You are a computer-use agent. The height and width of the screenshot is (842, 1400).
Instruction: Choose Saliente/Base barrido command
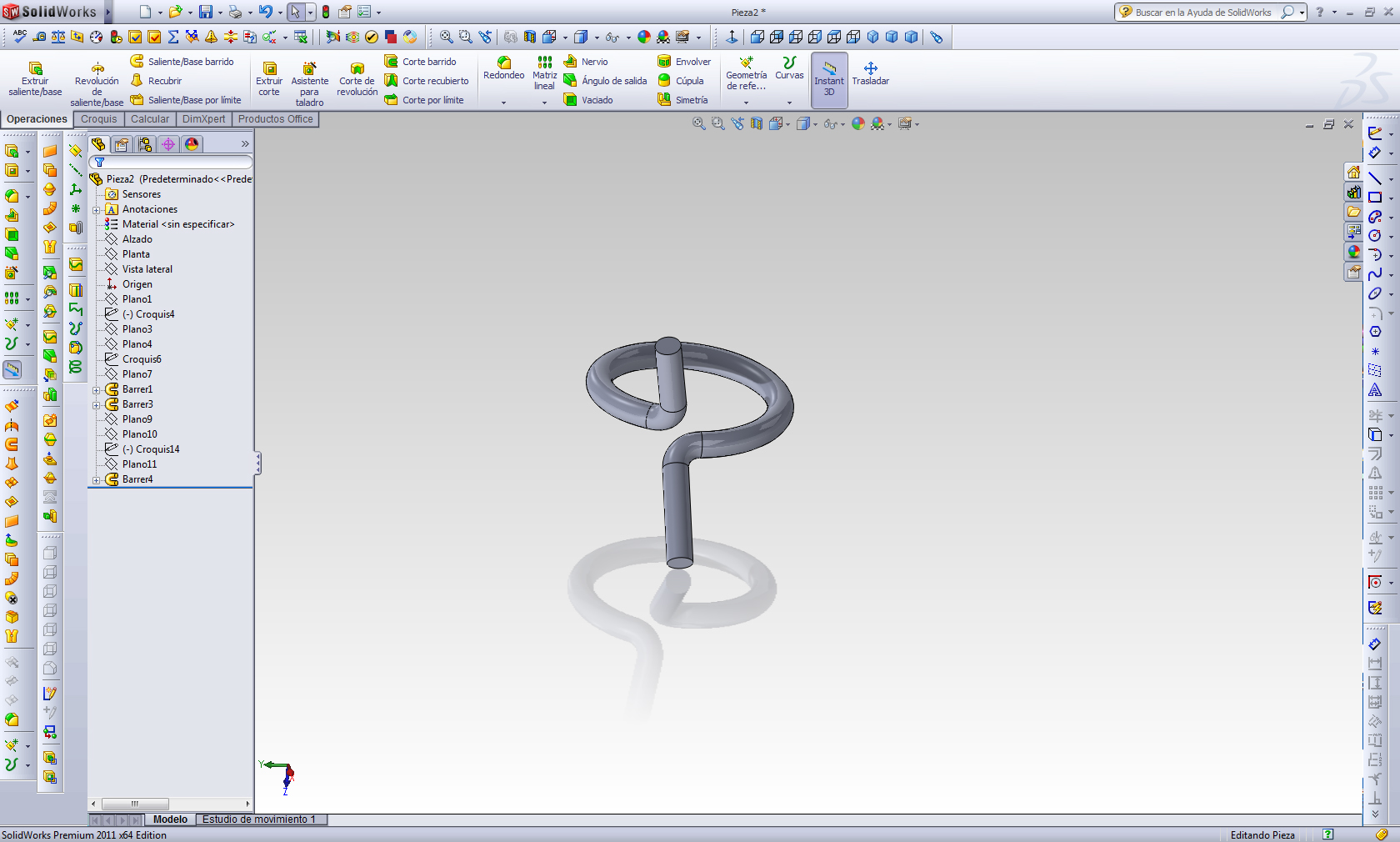(182, 62)
